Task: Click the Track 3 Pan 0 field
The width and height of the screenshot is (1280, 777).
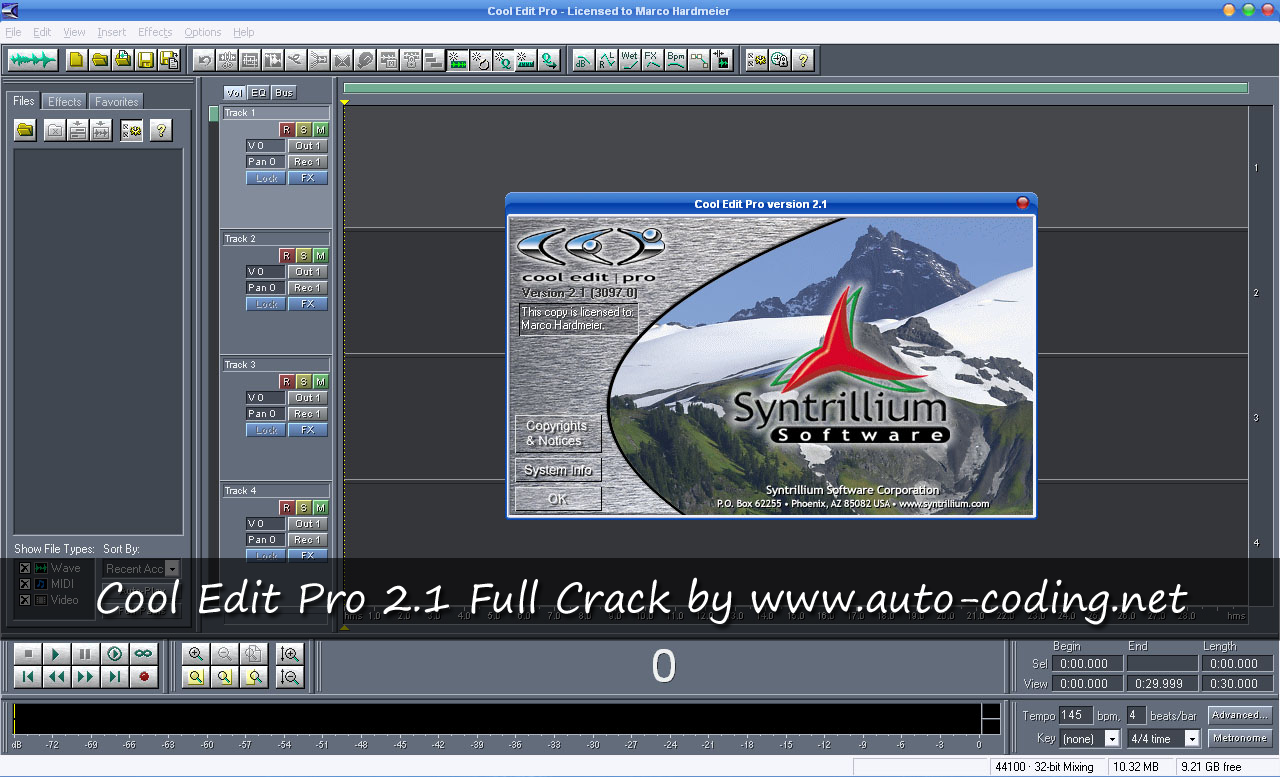Action: click(x=266, y=414)
